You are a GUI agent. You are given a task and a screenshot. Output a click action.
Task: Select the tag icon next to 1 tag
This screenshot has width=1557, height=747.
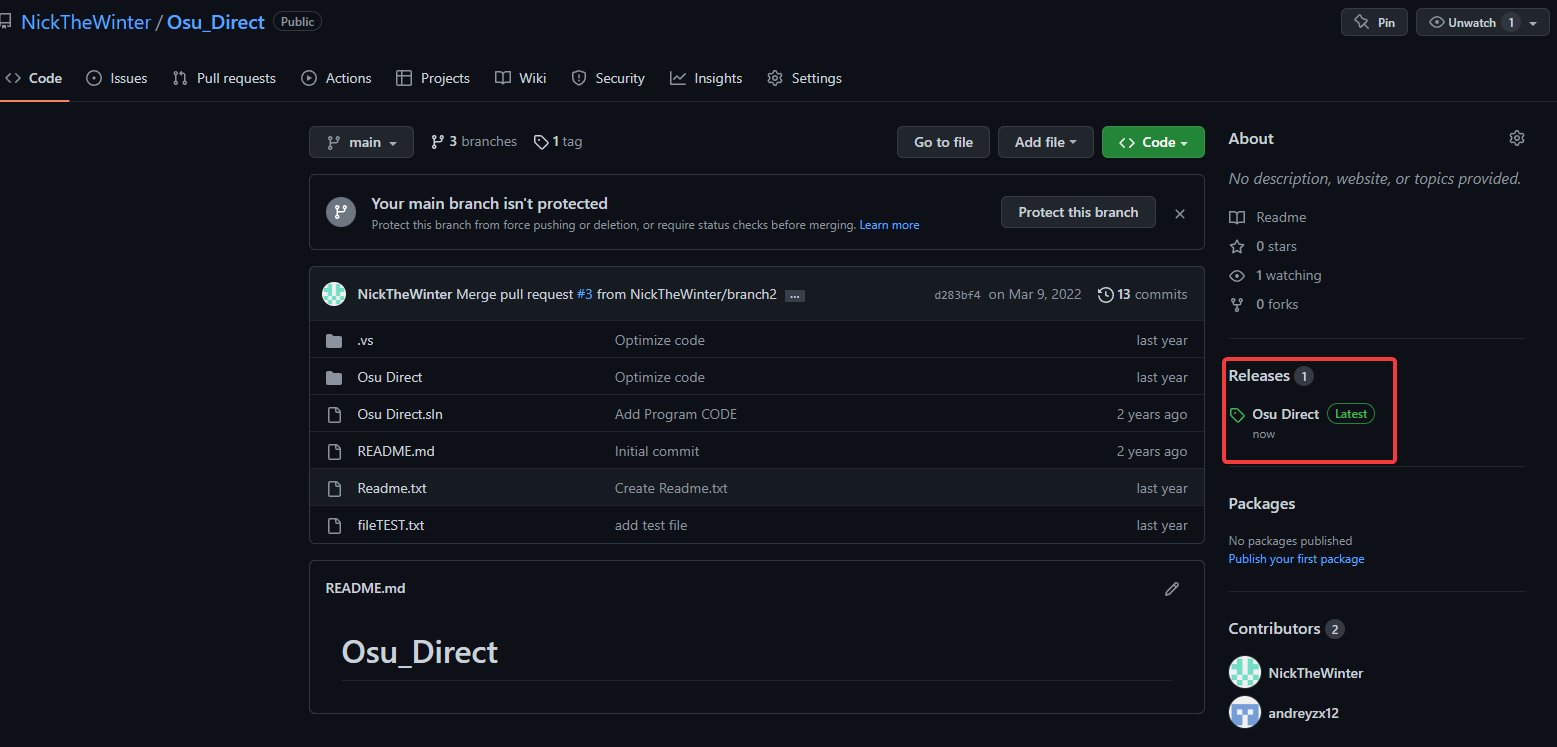click(541, 141)
